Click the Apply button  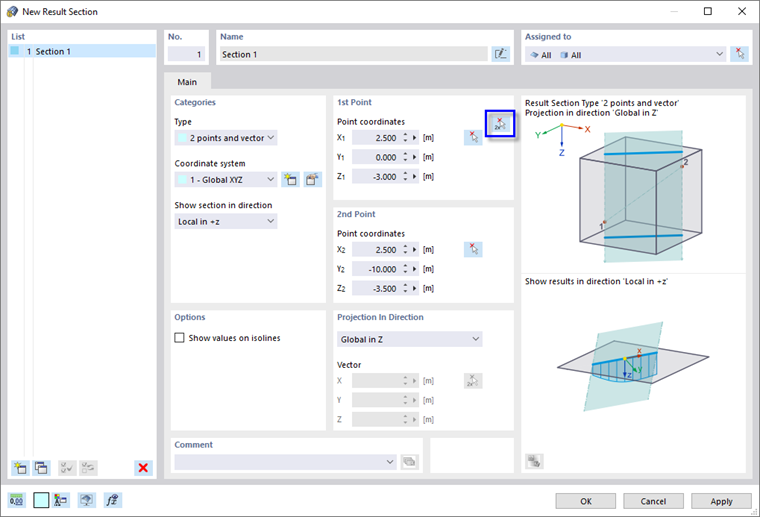click(x=721, y=501)
